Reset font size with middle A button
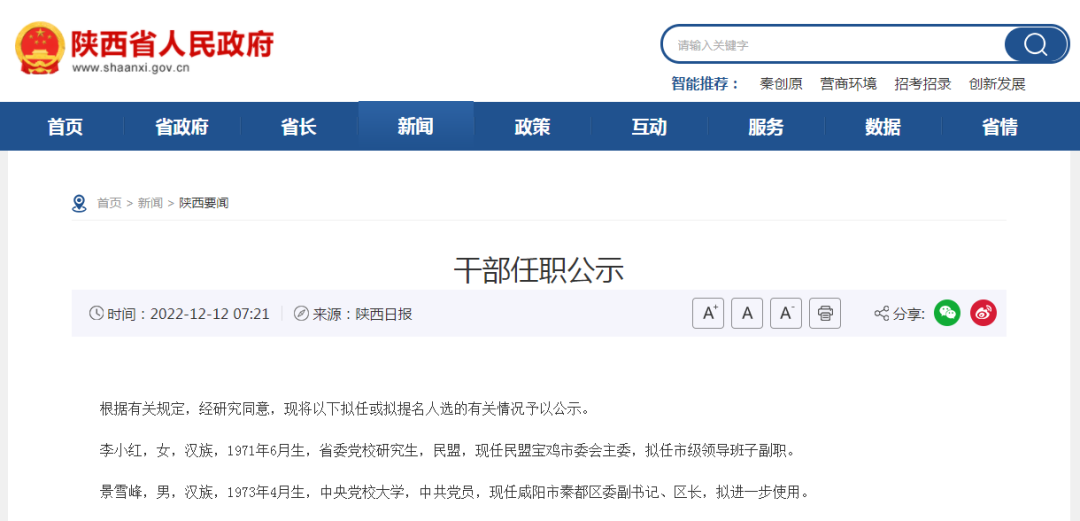This screenshot has height=521, width=1080. tap(747, 314)
